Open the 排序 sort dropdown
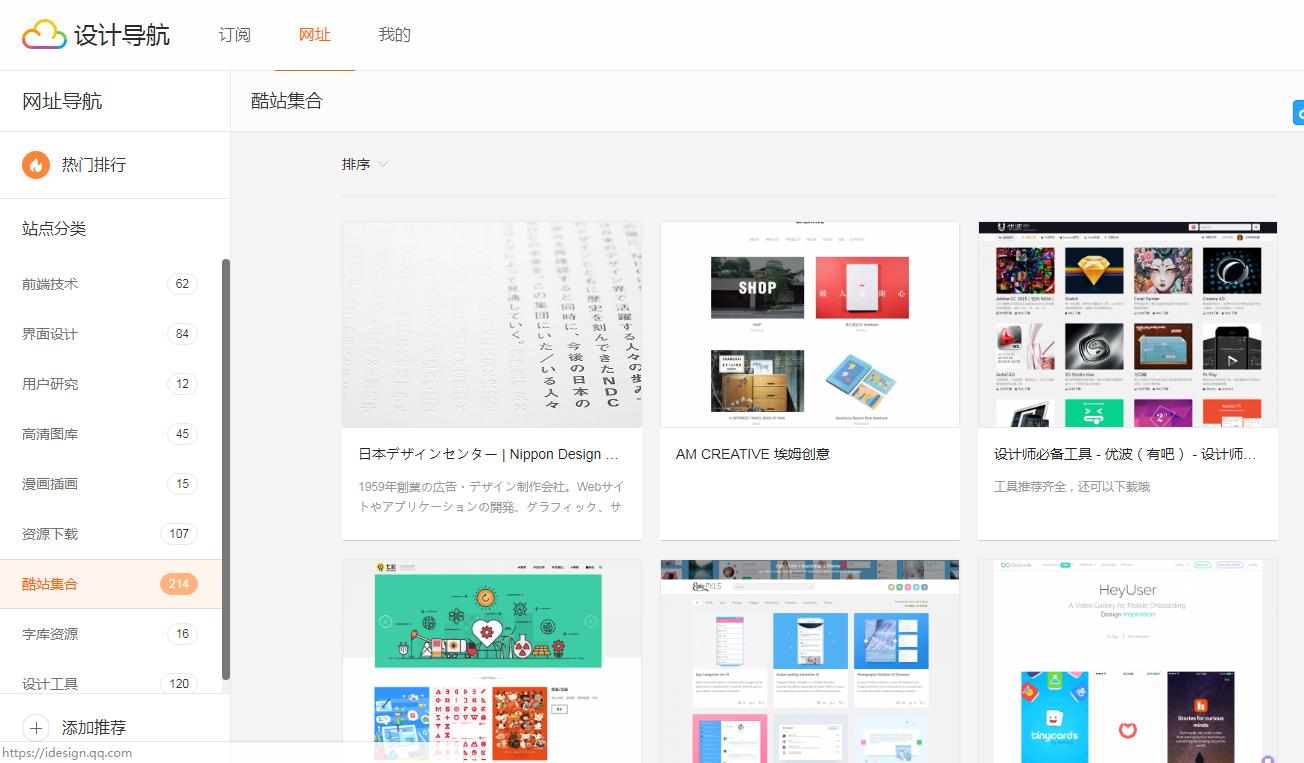Image resolution: width=1304 pixels, height=763 pixels. tap(364, 164)
